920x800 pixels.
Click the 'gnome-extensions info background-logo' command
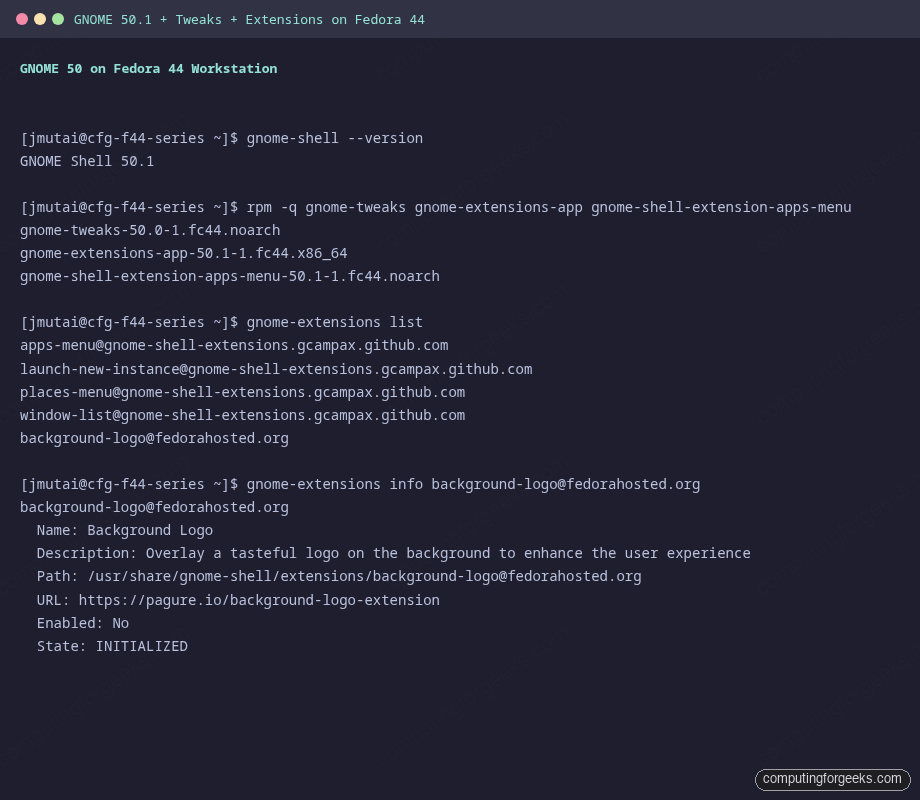tap(473, 485)
